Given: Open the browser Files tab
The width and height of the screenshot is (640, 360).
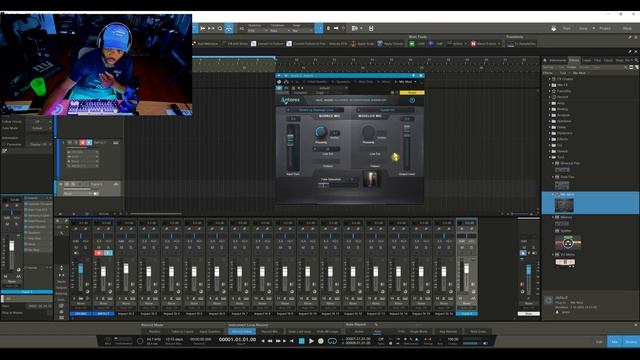Looking at the screenshot, I should (x=597, y=60).
